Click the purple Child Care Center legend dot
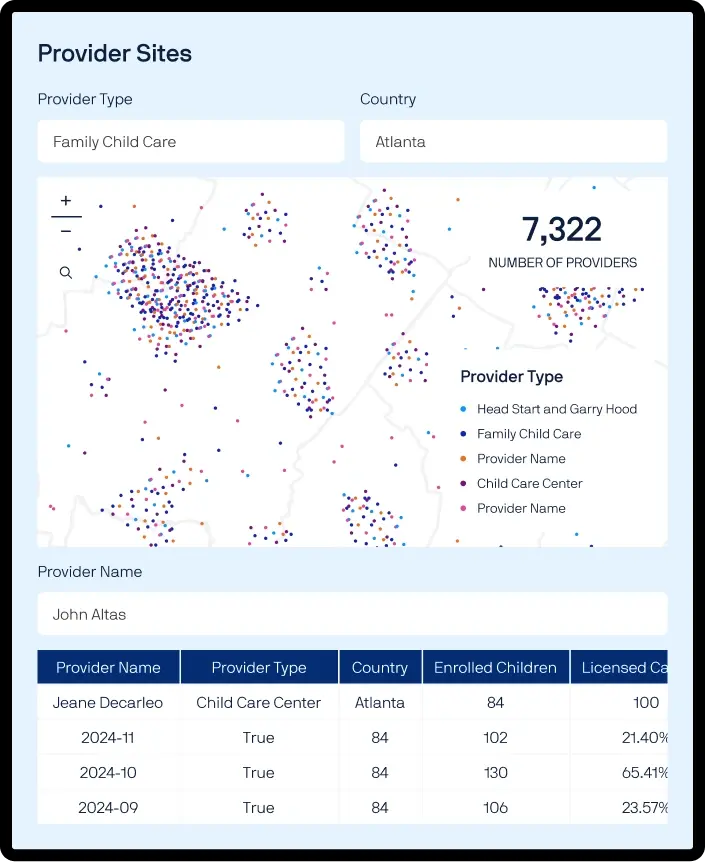 [463, 483]
